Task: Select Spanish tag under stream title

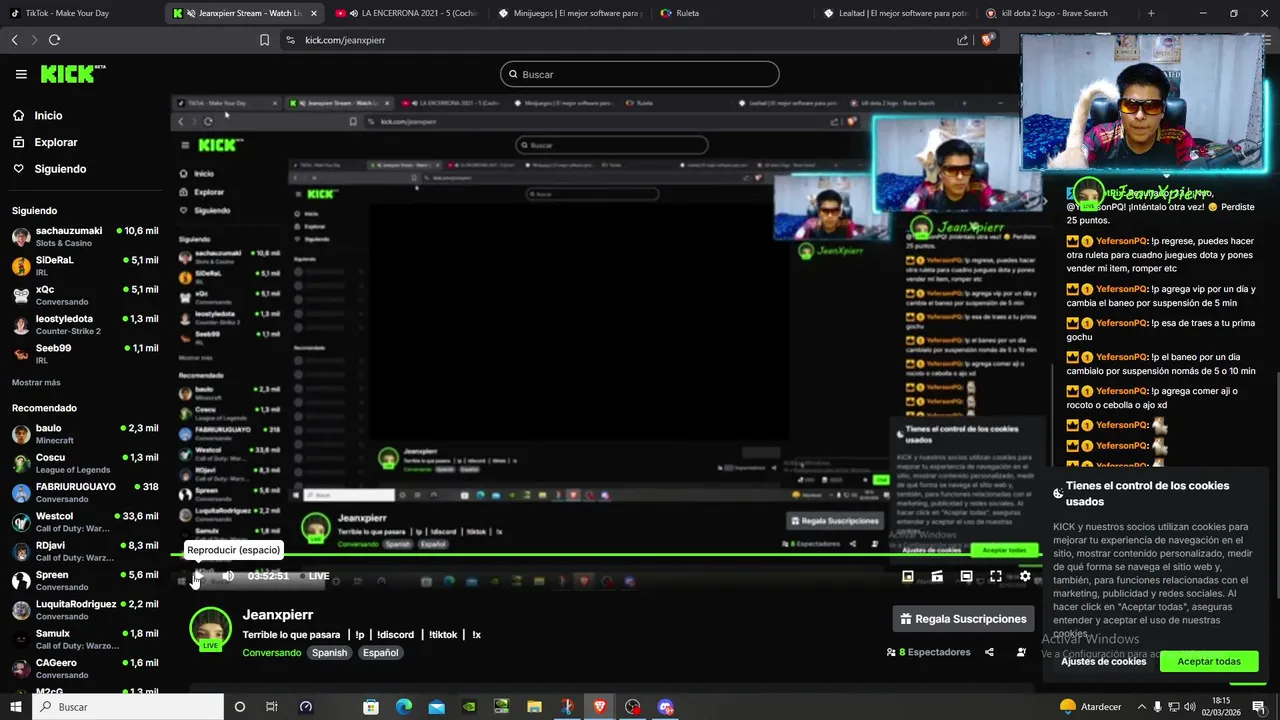Action: click(x=329, y=653)
